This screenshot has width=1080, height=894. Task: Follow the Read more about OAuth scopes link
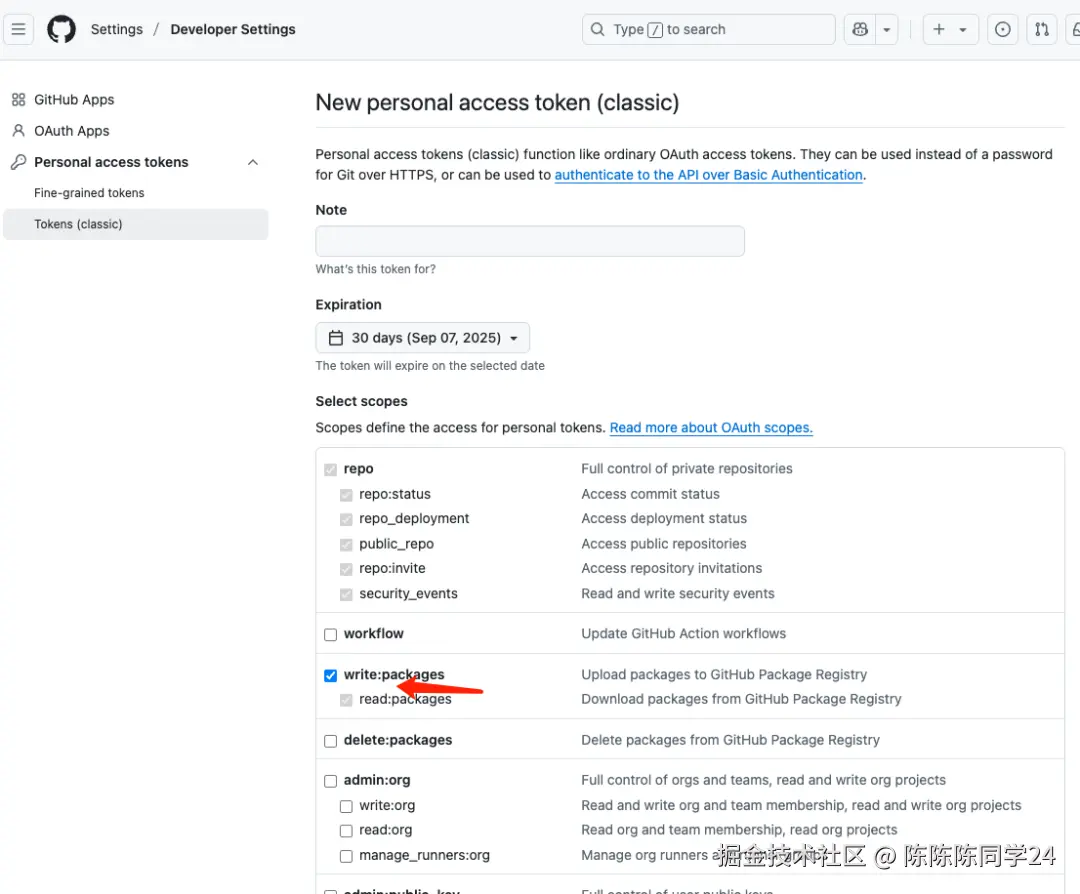point(711,428)
